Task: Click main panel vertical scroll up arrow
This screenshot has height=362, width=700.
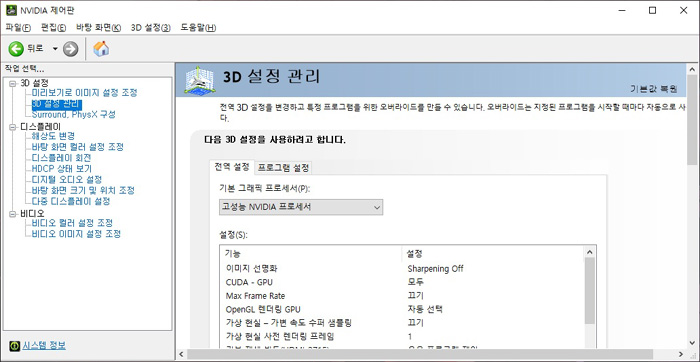Action: [692, 70]
